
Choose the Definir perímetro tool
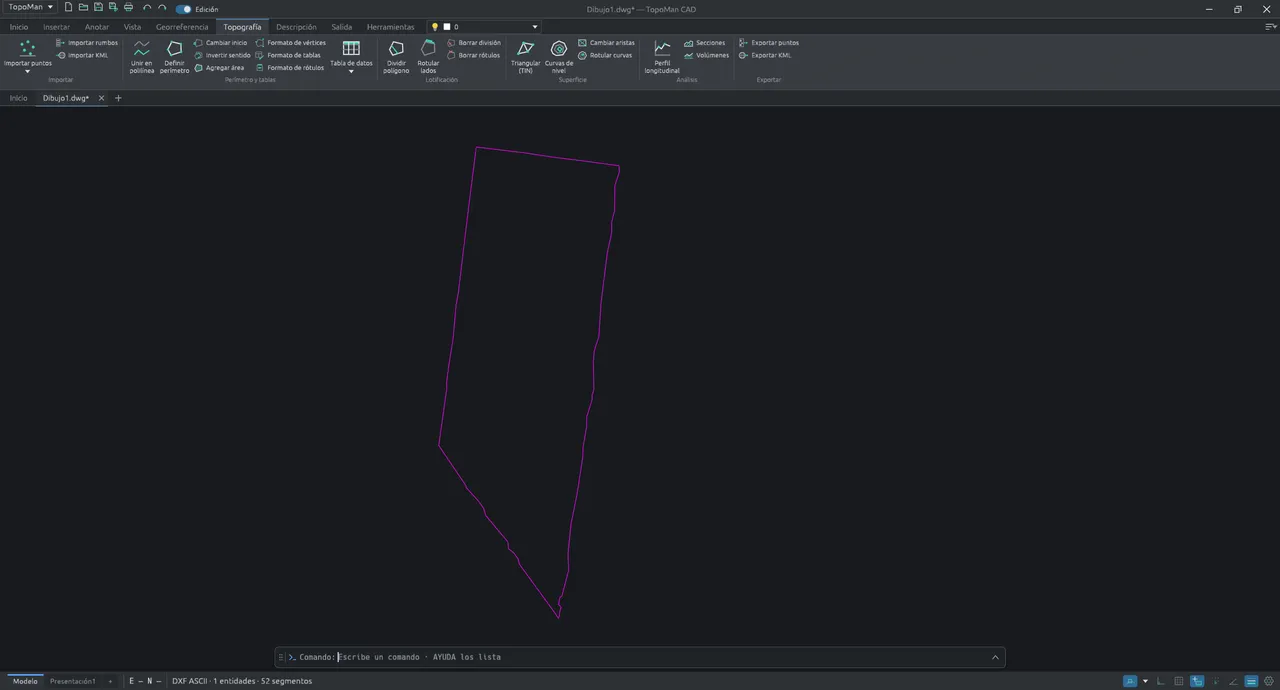tap(174, 57)
